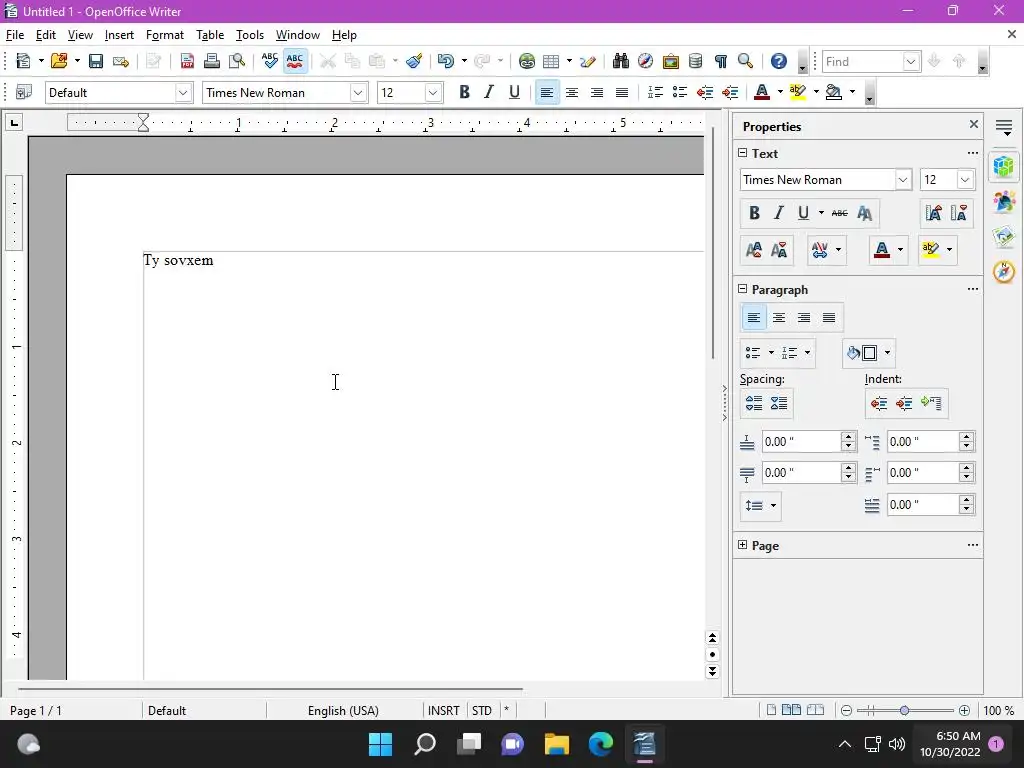
Task: Select the Format Paintbrush tool
Action: pos(414,61)
